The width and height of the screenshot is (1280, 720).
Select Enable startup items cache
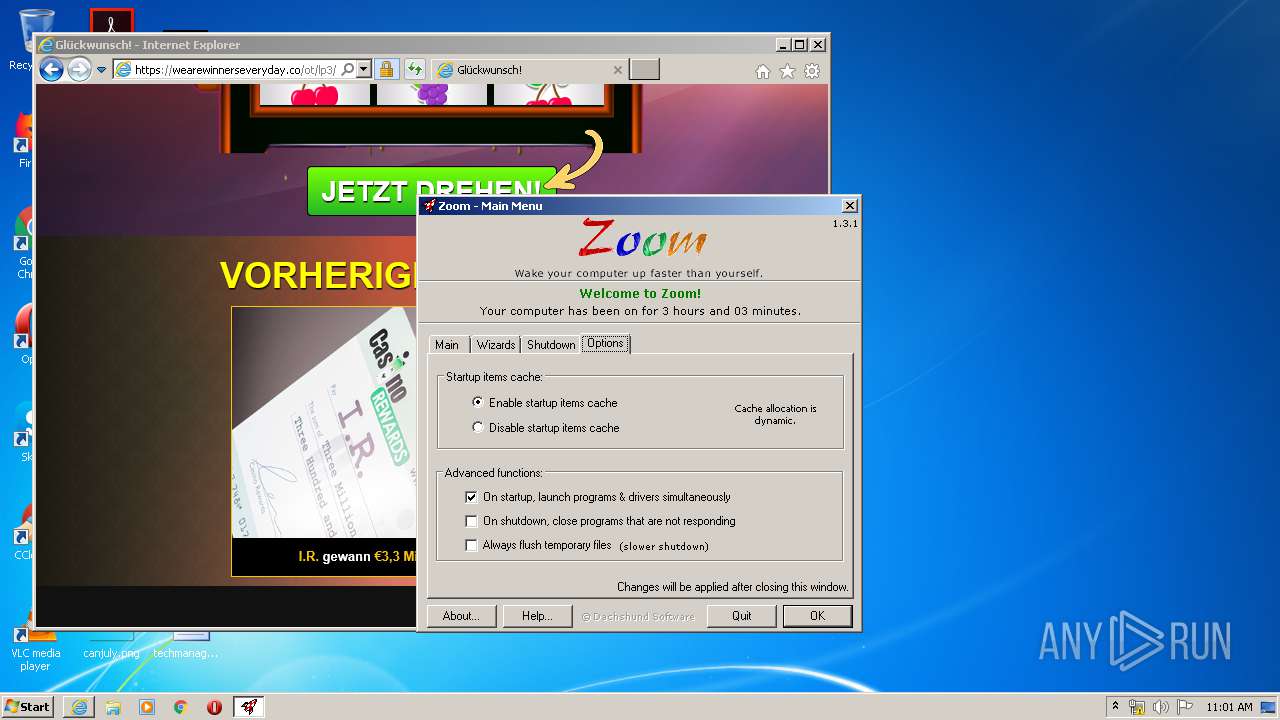tap(544, 402)
